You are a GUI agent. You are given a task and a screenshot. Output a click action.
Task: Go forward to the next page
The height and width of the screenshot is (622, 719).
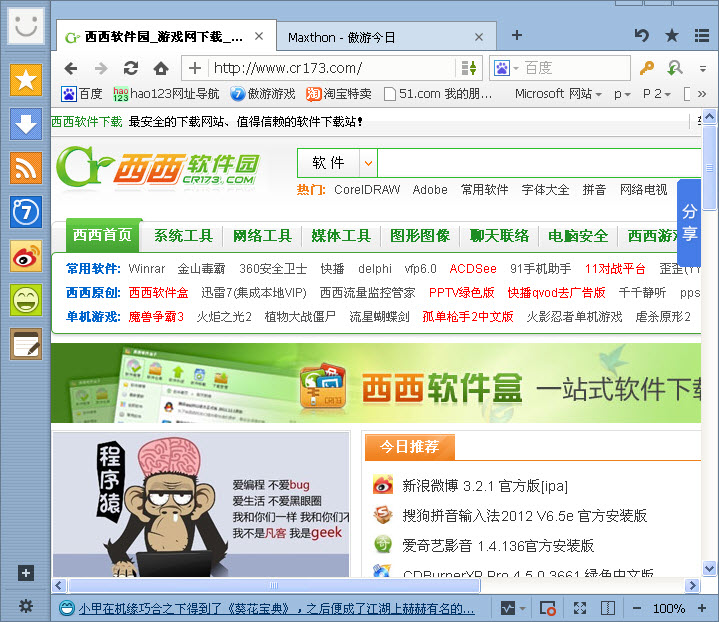101,69
